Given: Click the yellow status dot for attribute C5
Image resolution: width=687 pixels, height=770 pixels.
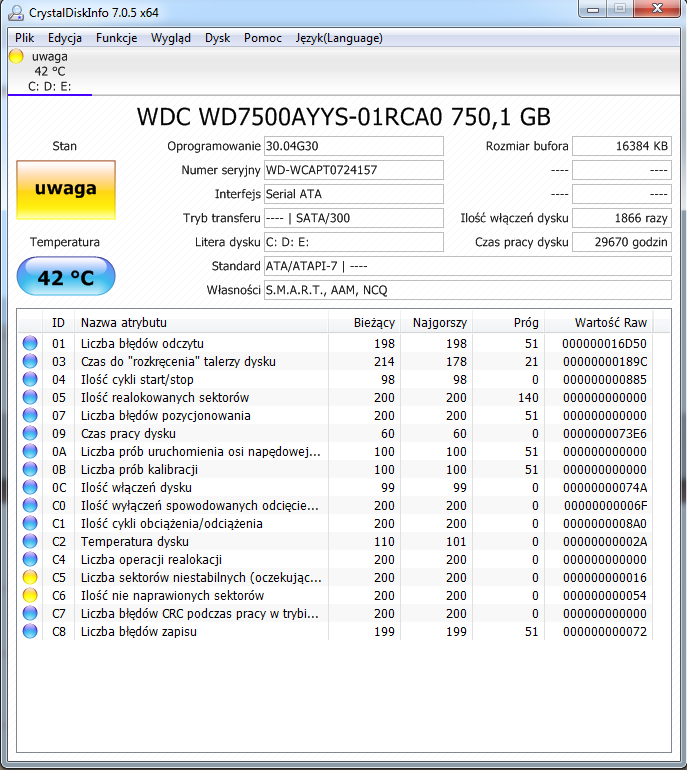Looking at the screenshot, I should pos(30,578).
